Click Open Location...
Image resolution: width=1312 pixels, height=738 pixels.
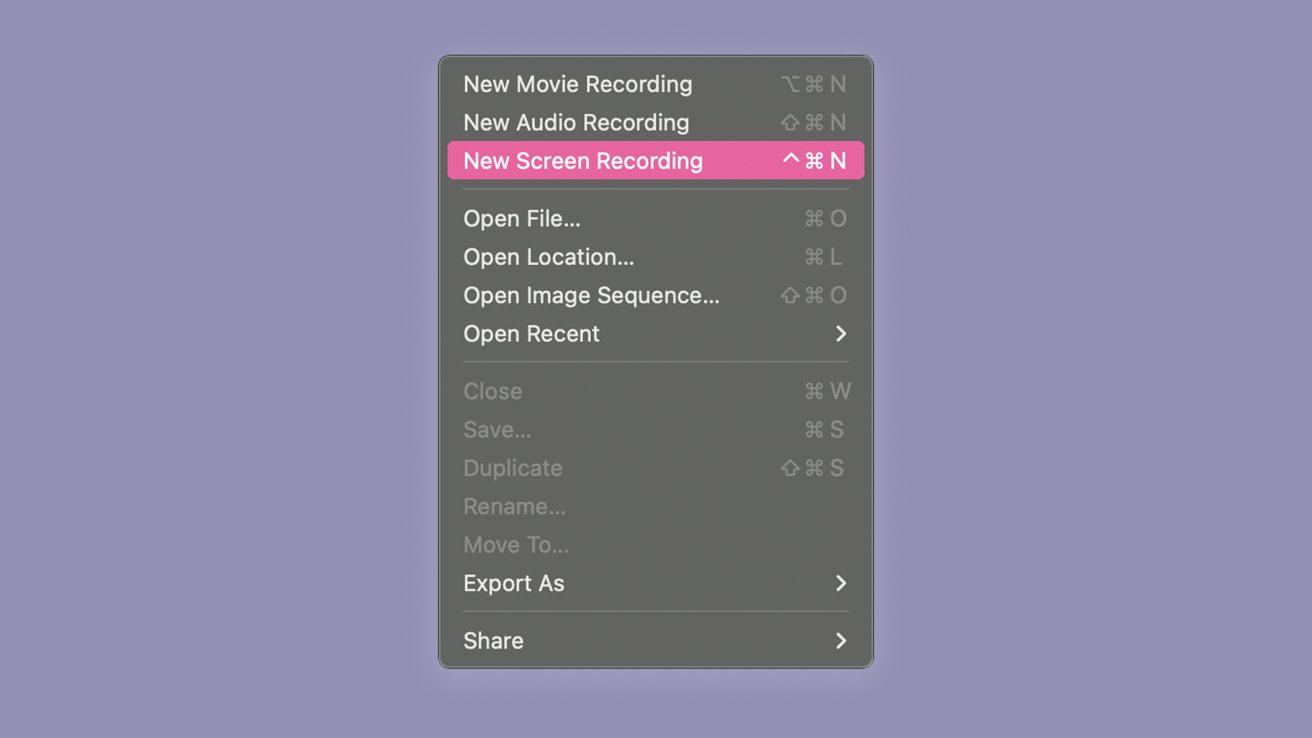point(548,257)
